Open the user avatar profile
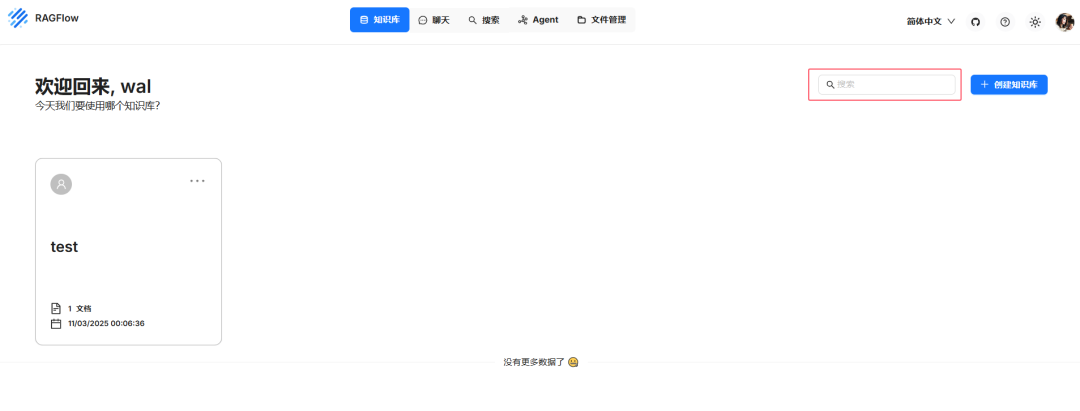This screenshot has width=1080, height=411. [1065, 21]
